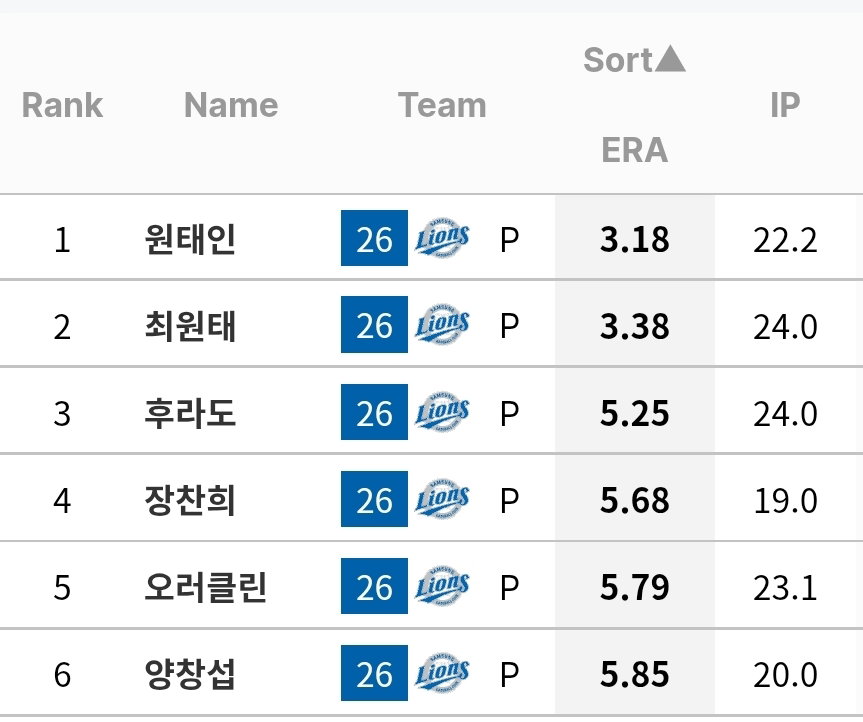The image size is (863, 722).
Task: Click the 5.85 ERA value for 양창섭
Action: point(635,674)
